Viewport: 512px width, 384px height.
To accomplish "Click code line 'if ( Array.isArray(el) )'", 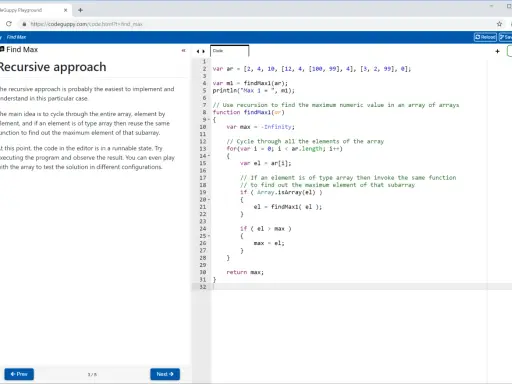I will click(281, 192).
